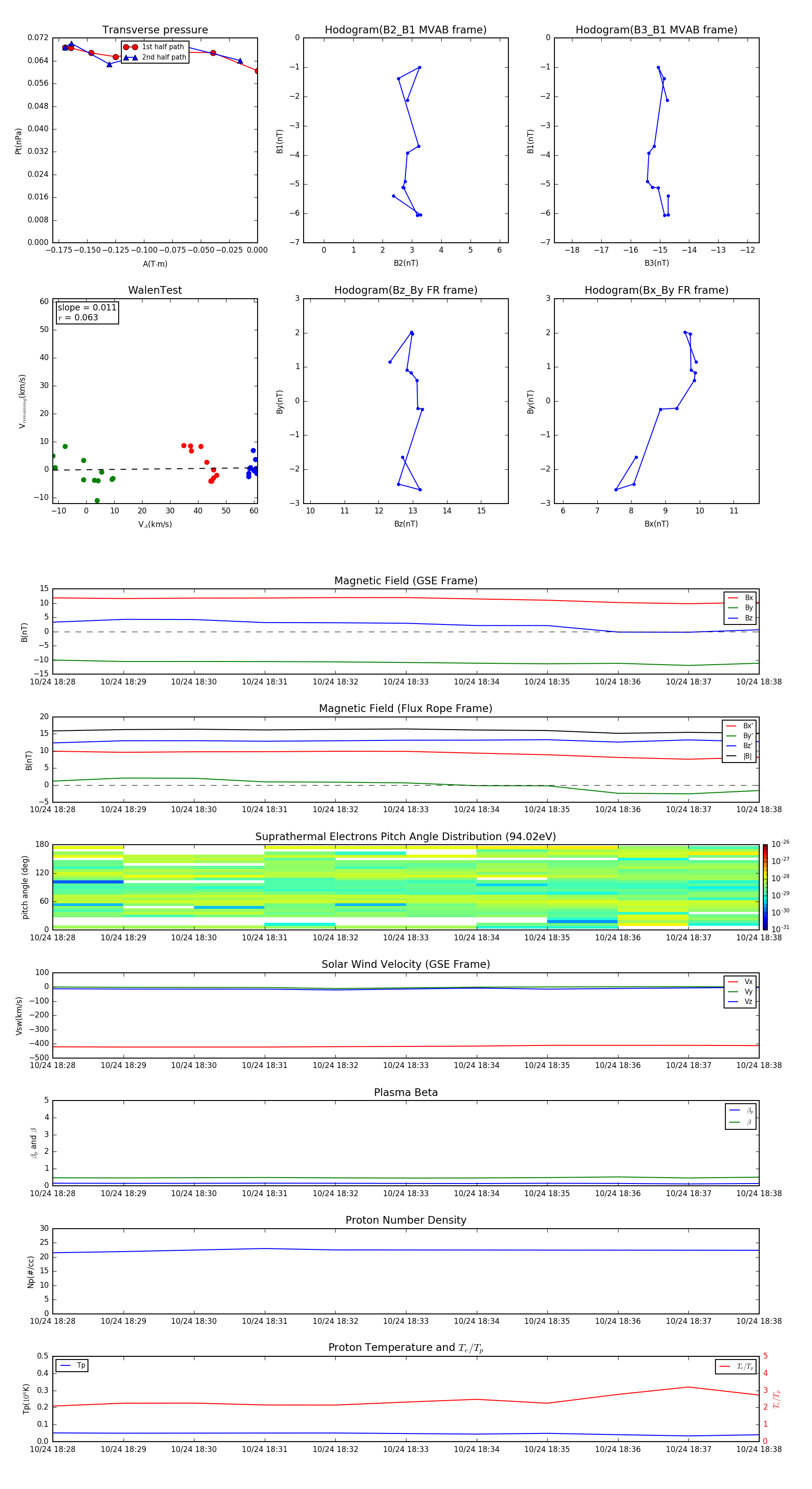
Task: Click the red 'Te/Tp' right-axis label
Action: tap(777, 1399)
